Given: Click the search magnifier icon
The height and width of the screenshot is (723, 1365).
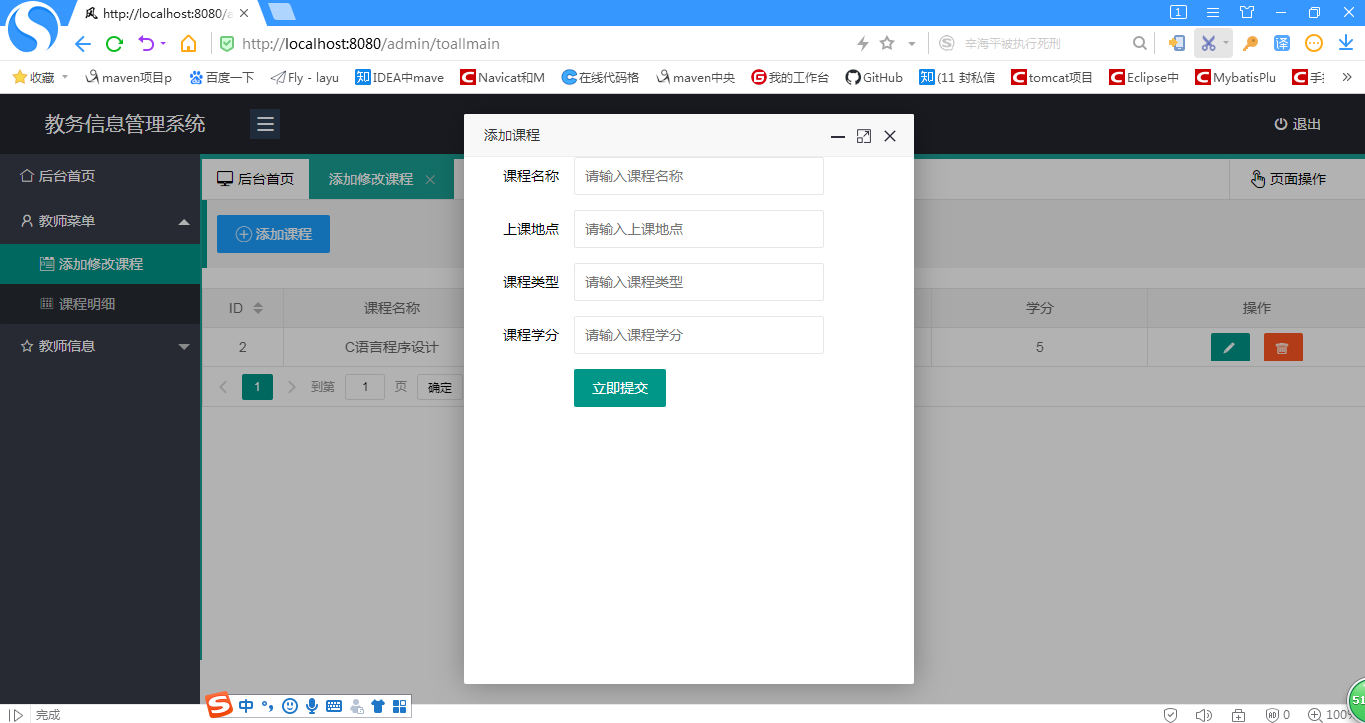Looking at the screenshot, I should (x=1140, y=43).
